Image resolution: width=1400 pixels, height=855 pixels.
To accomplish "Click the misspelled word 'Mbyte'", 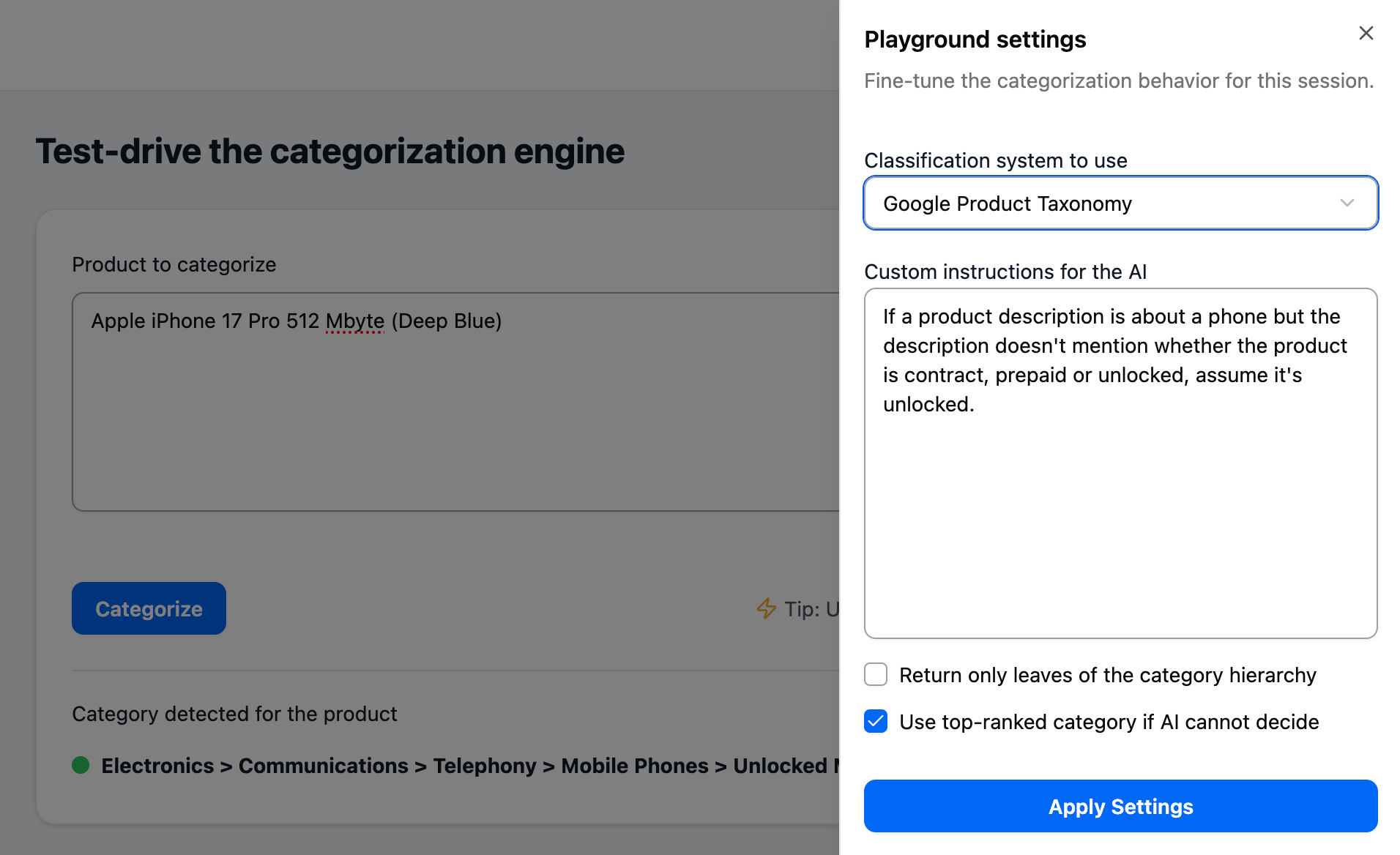I will point(354,321).
